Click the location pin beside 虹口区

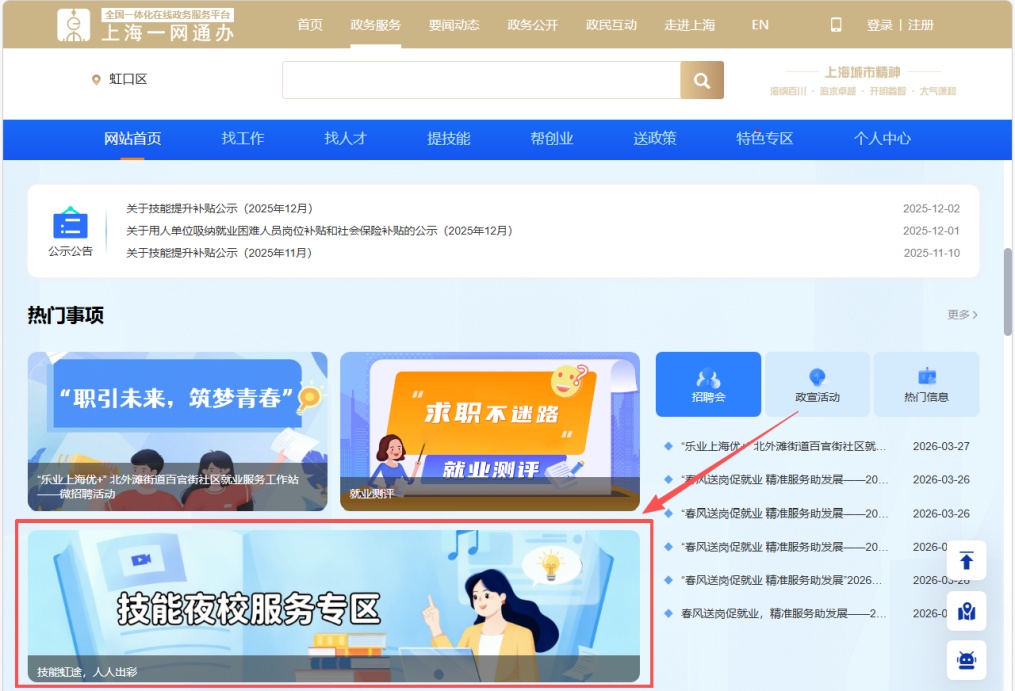point(96,80)
